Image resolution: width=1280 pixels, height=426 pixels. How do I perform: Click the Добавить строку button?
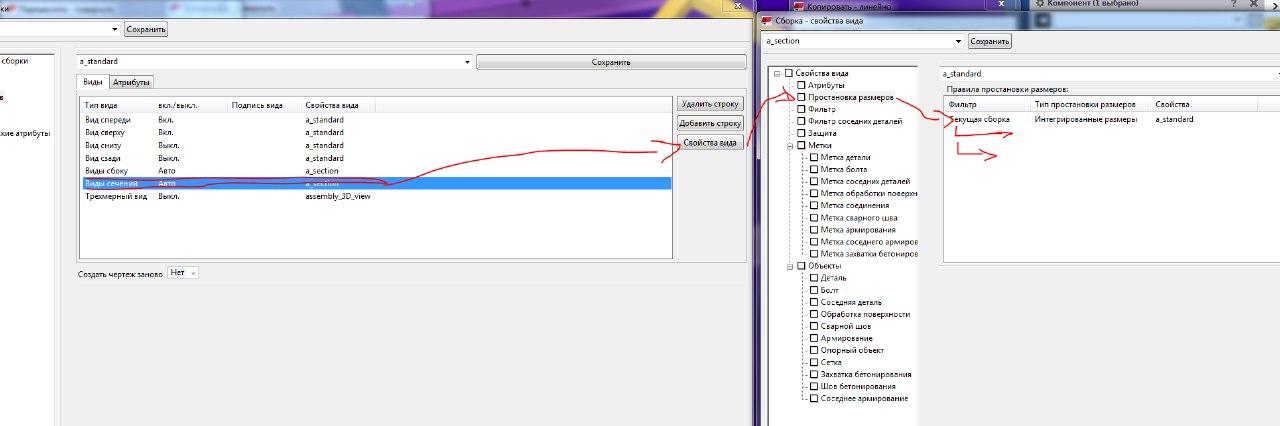[710, 123]
